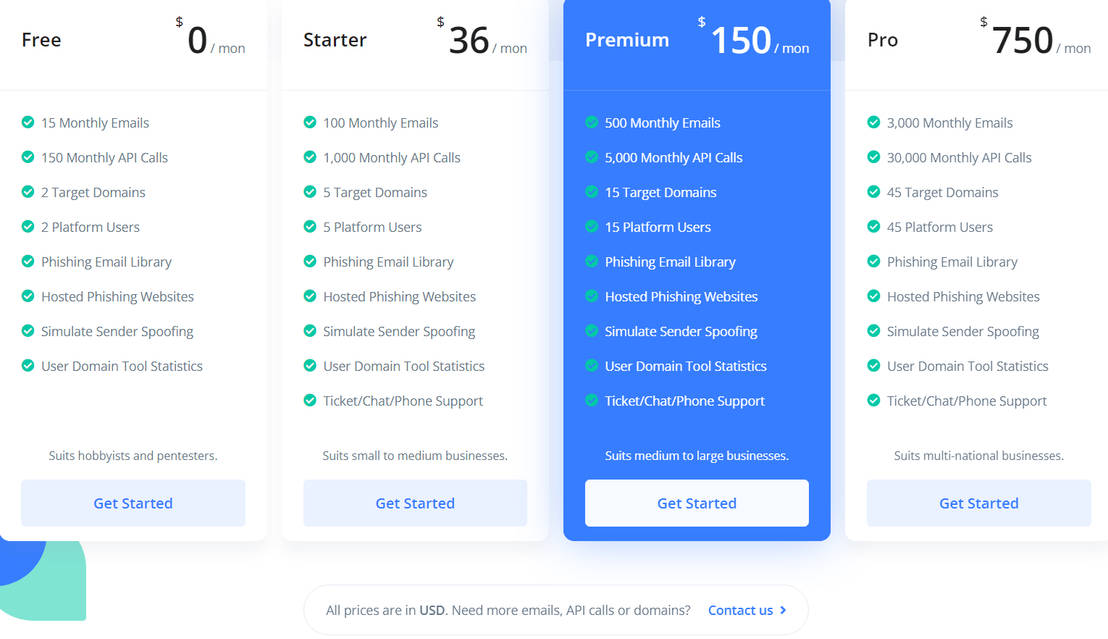Click the checkmark next to Simulate Sender Spoofing in Starter
The image size is (1108, 639).
pos(309,331)
